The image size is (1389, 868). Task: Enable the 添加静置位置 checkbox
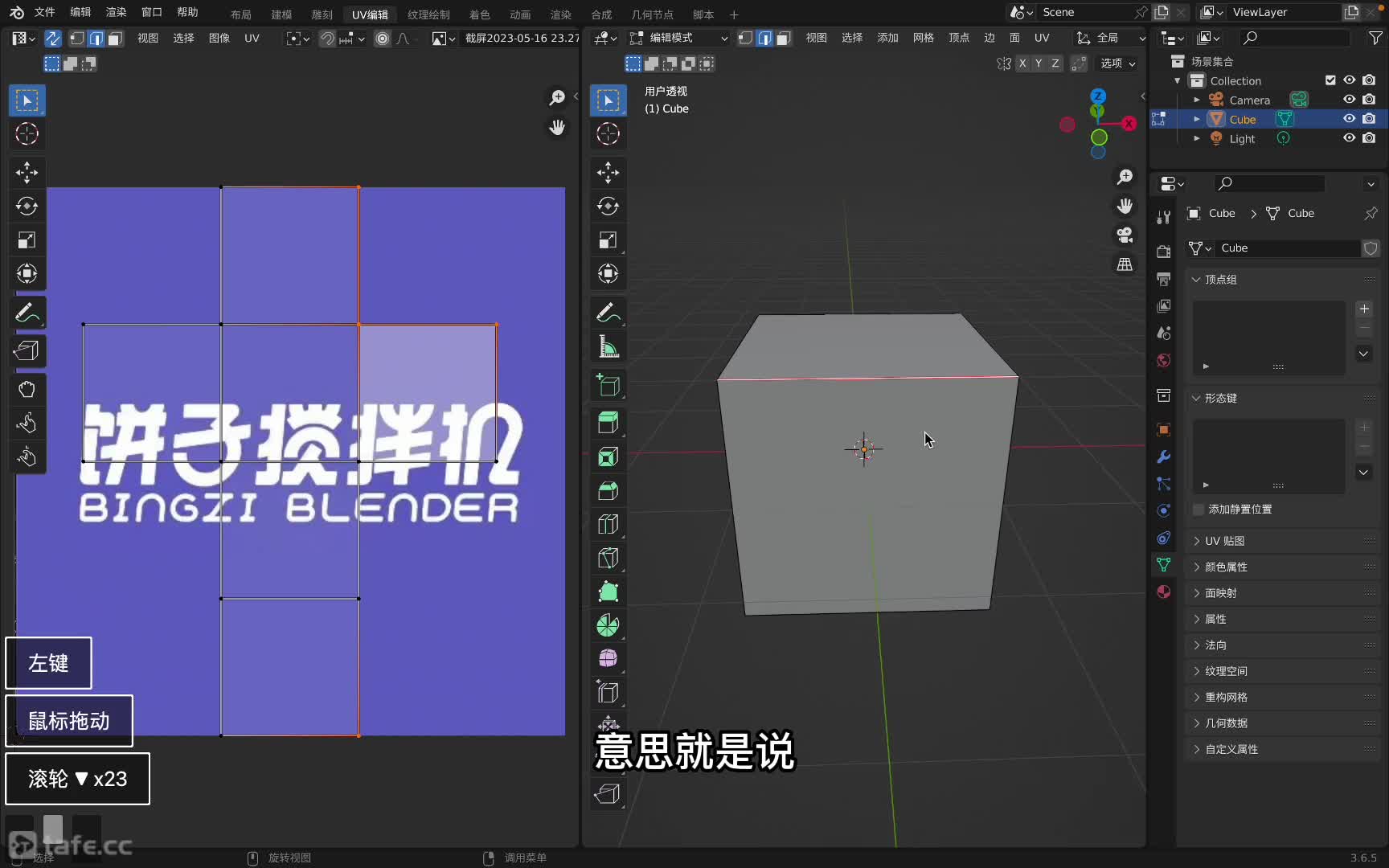pyautogui.click(x=1198, y=510)
